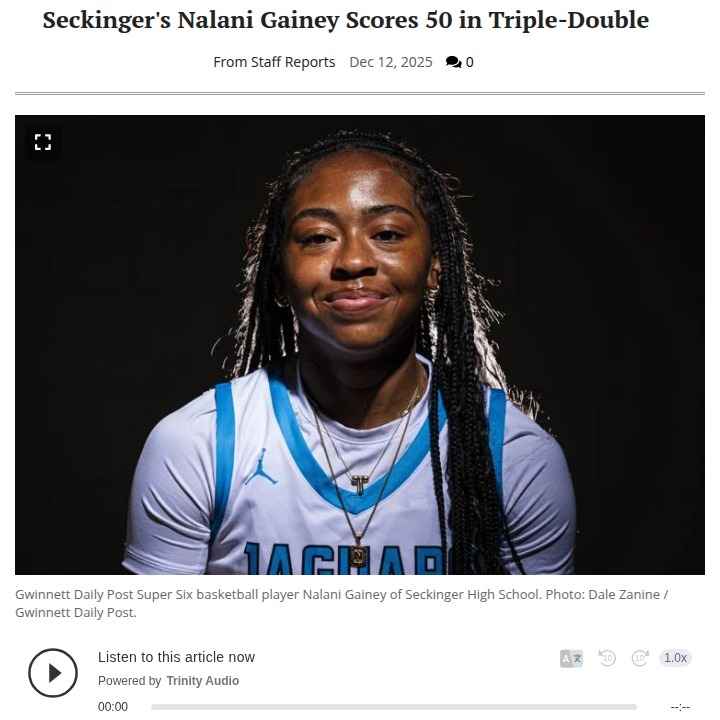Rewind audio by 10 seconds
Image resolution: width=720 pixels, height=720 pixels.
607,658
